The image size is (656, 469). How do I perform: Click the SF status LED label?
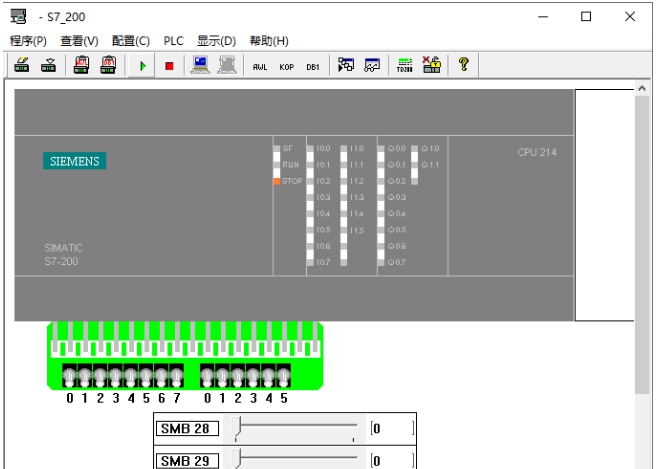pos(287,149)
